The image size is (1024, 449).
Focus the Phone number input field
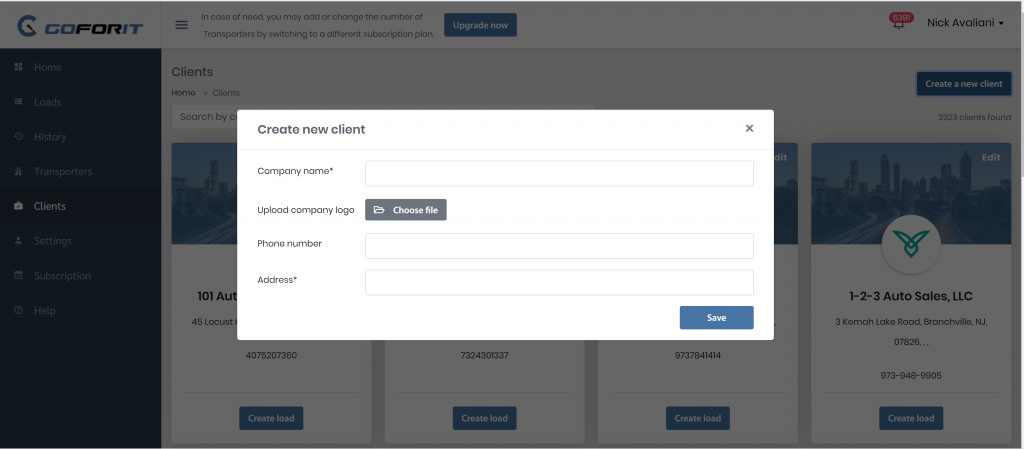click(x=559, y=246)
